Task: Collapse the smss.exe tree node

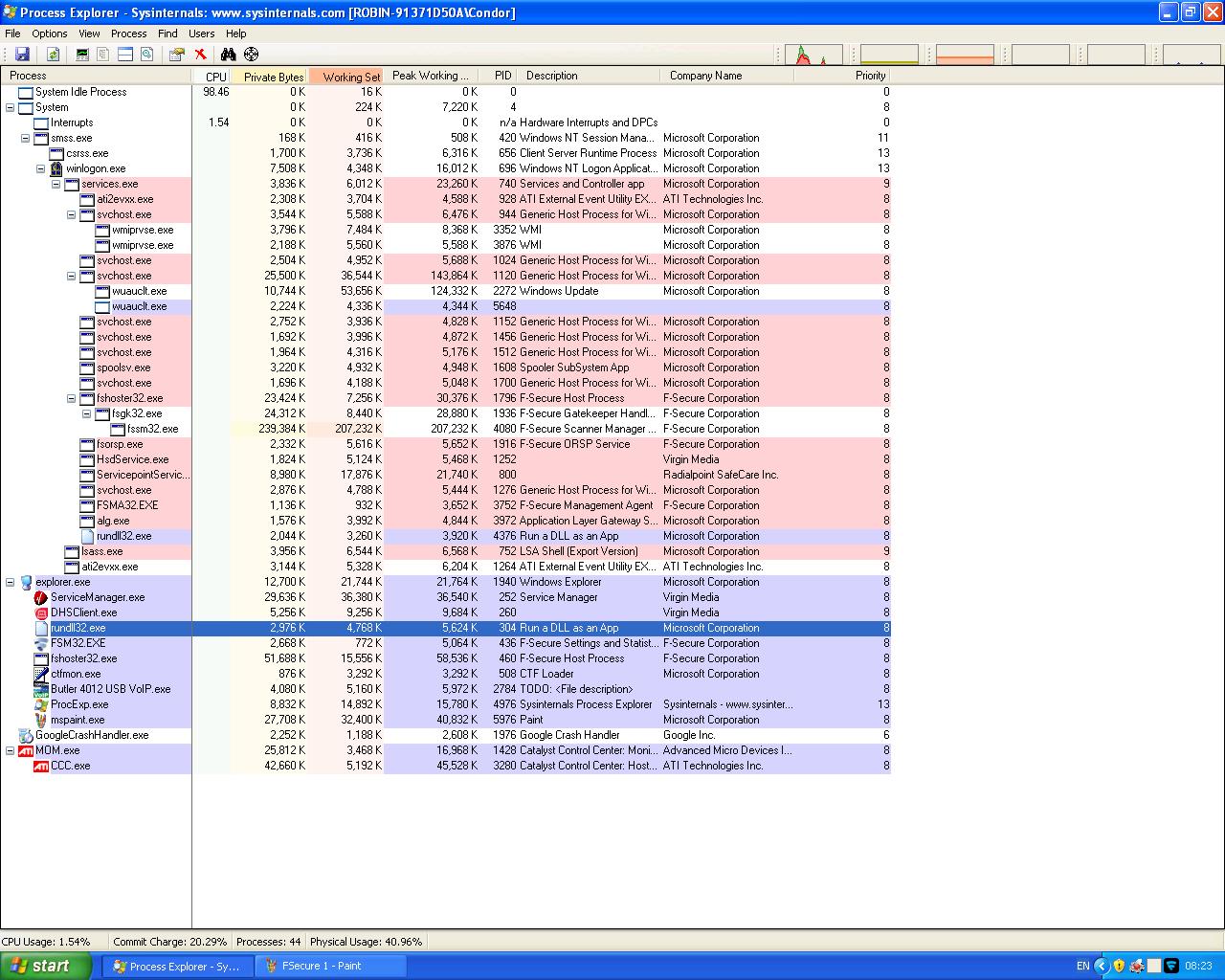Action: pos(26,138)
